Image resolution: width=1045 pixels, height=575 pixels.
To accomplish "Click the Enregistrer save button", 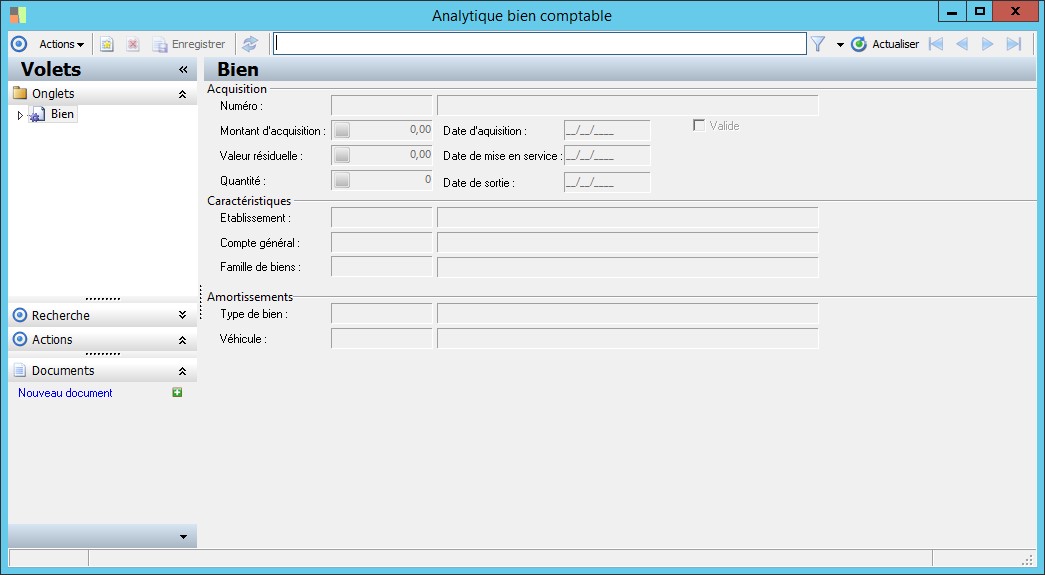I will [x=189, y=44].
